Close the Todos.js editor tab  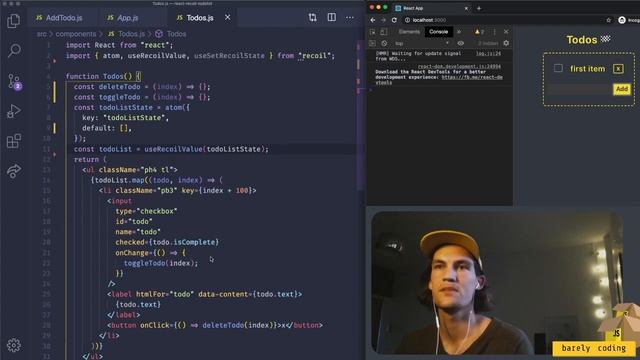click(227, 17)
